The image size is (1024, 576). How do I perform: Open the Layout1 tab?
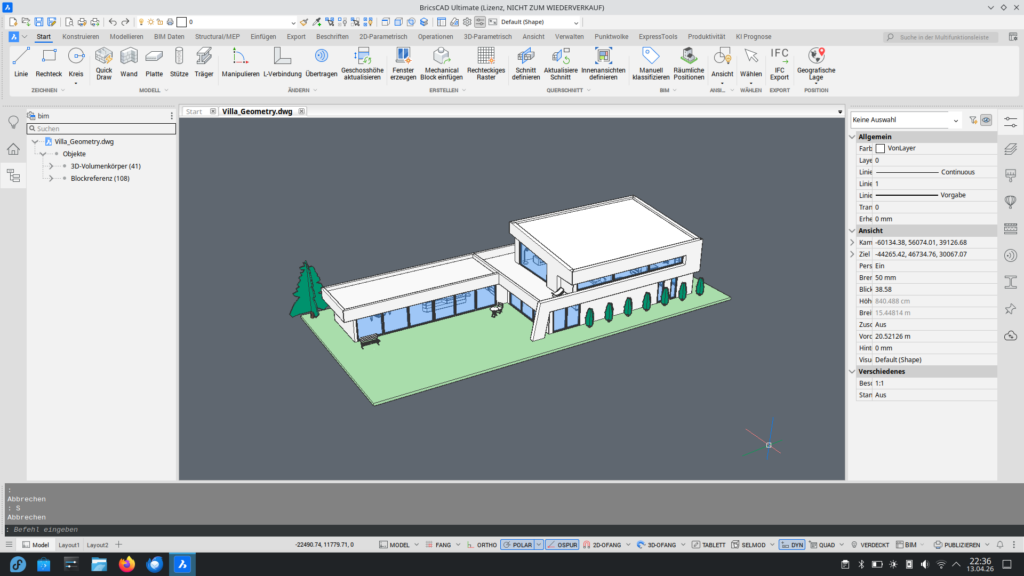[x=69, y=545]
